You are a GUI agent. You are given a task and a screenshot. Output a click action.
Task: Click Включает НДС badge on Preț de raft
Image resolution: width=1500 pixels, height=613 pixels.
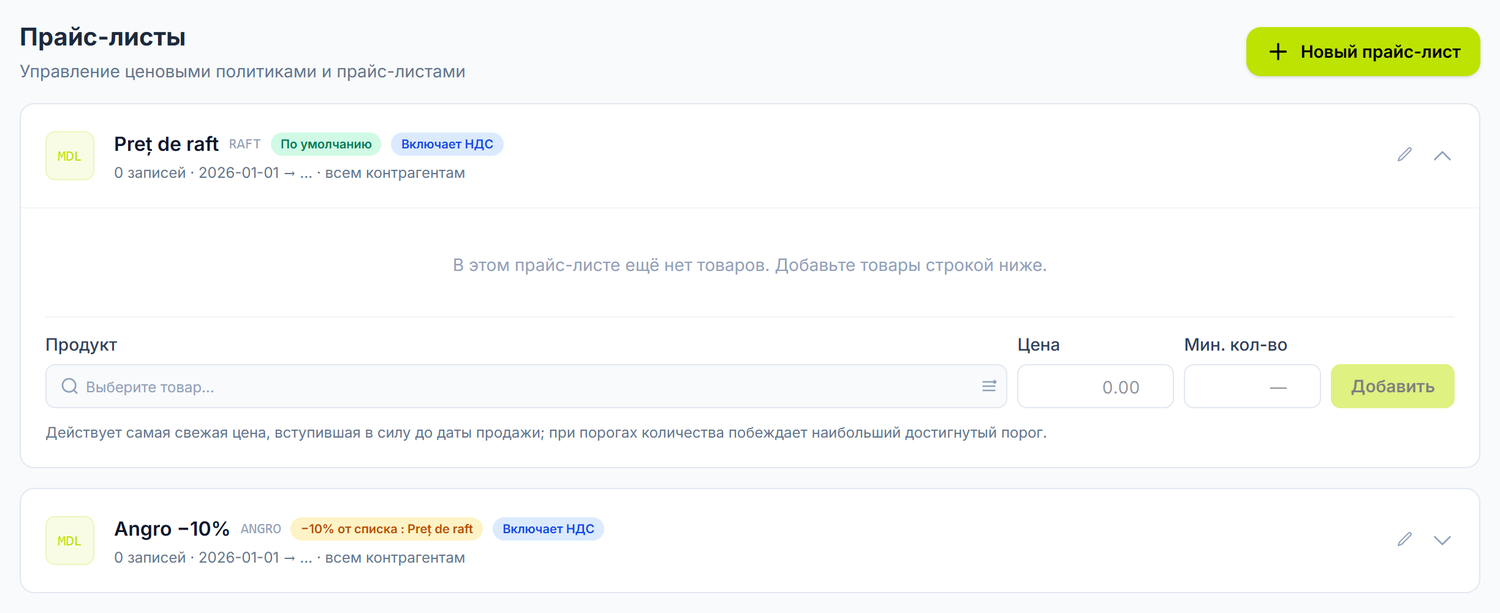tap(447, 144)
